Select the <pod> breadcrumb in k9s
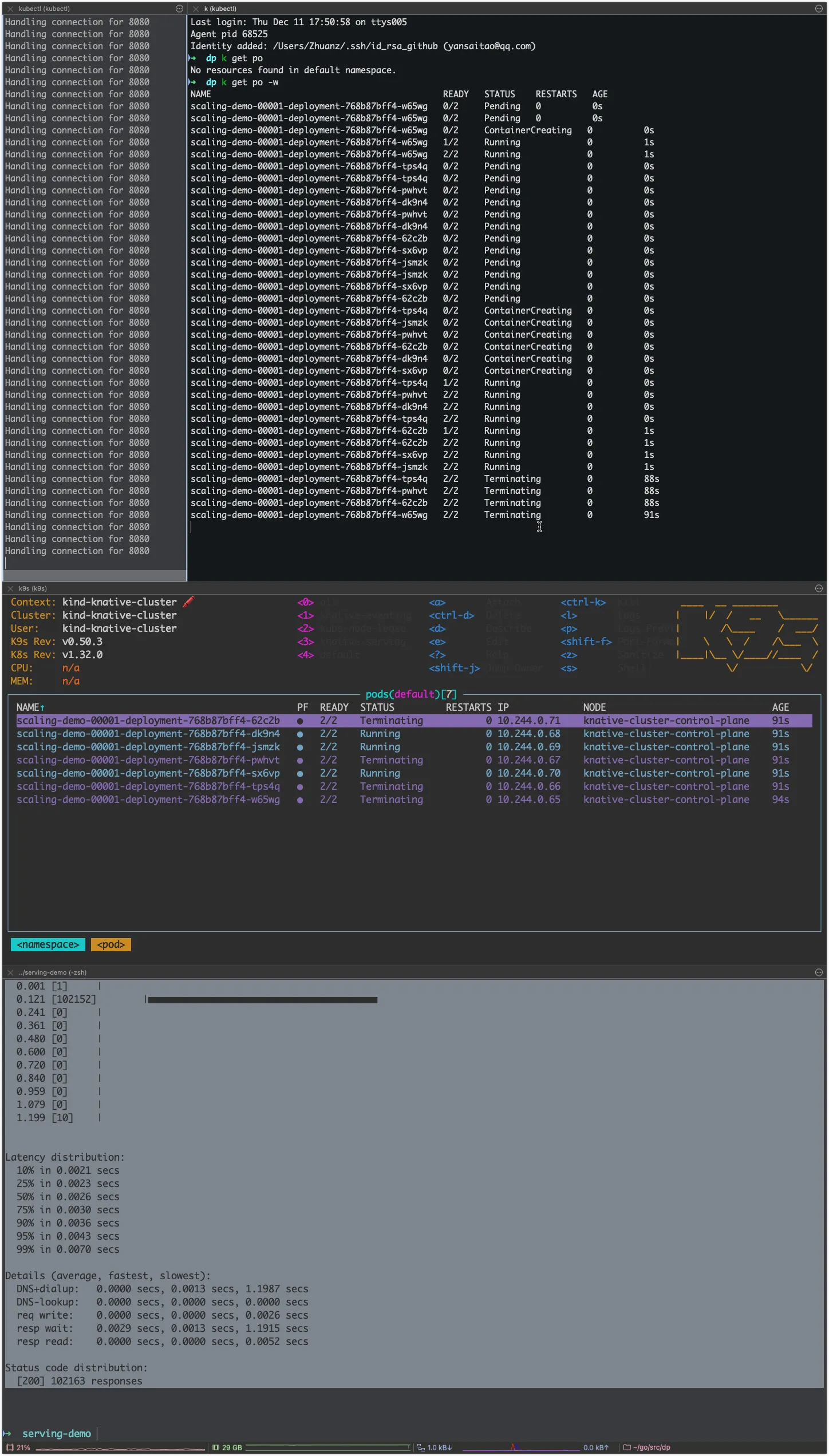 111,944
